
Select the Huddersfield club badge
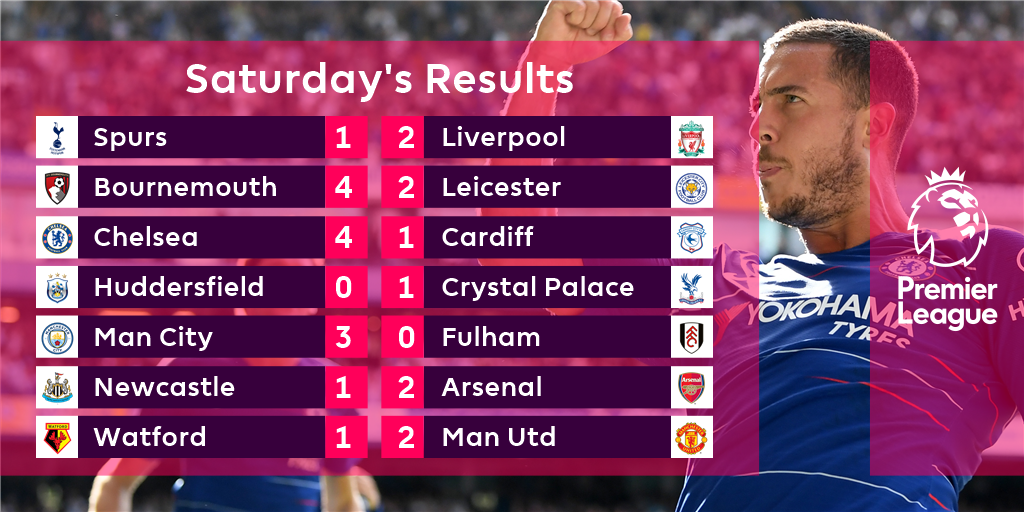[x=57, y=287]
